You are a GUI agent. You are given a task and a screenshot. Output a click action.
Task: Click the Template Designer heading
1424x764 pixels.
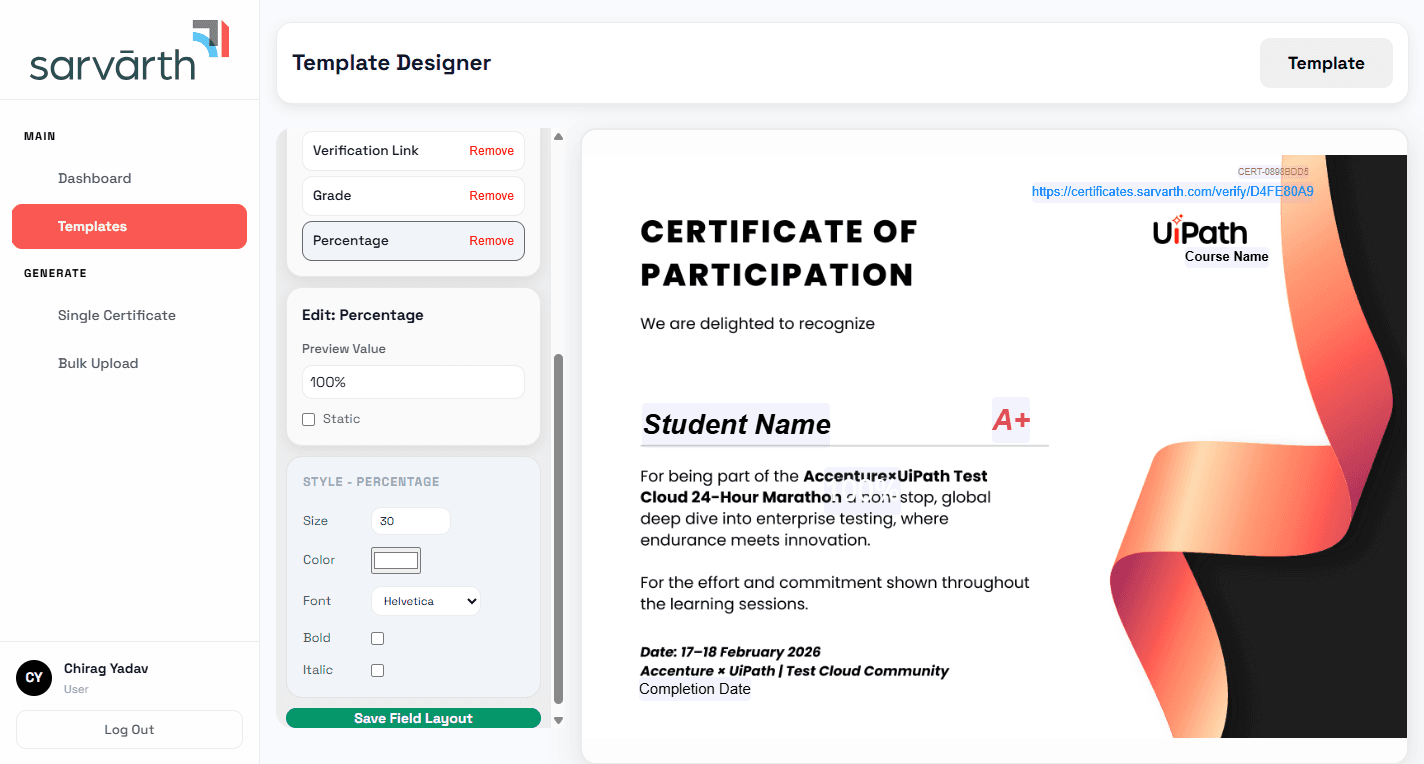point(392,63)
